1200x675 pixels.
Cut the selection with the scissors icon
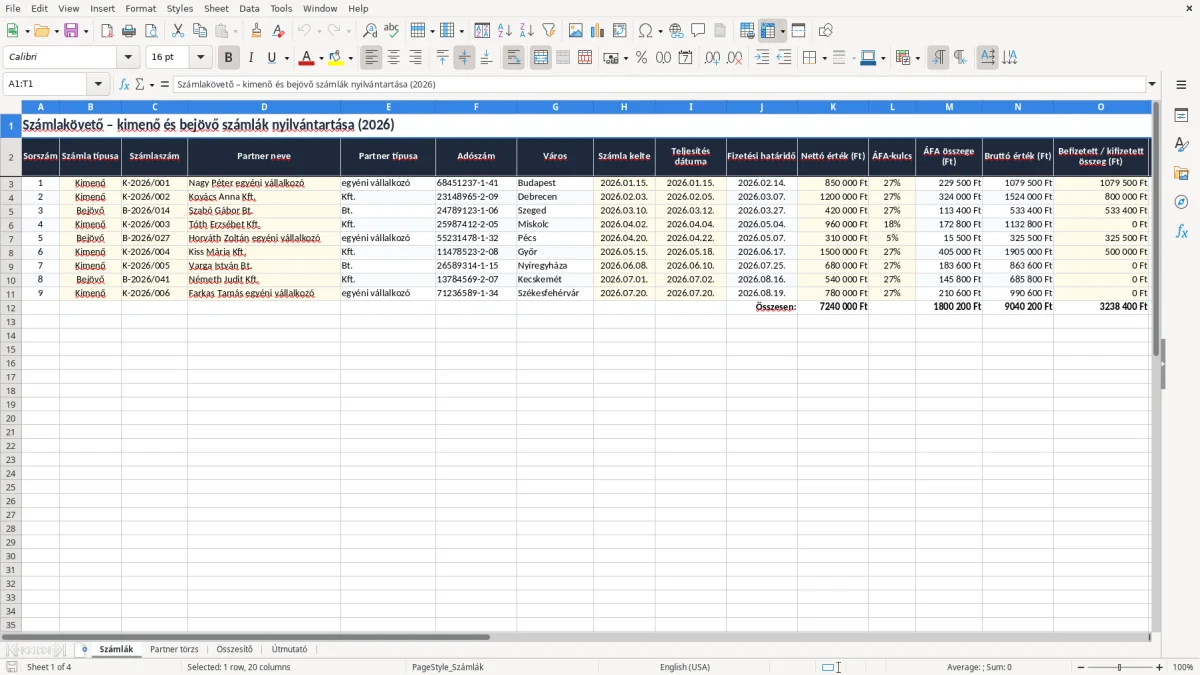pos(178,31)
